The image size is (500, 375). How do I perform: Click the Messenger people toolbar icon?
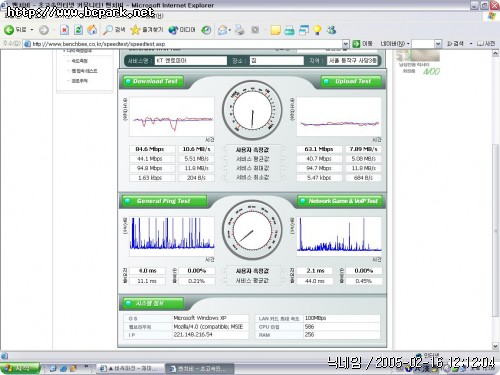(331, 30)
